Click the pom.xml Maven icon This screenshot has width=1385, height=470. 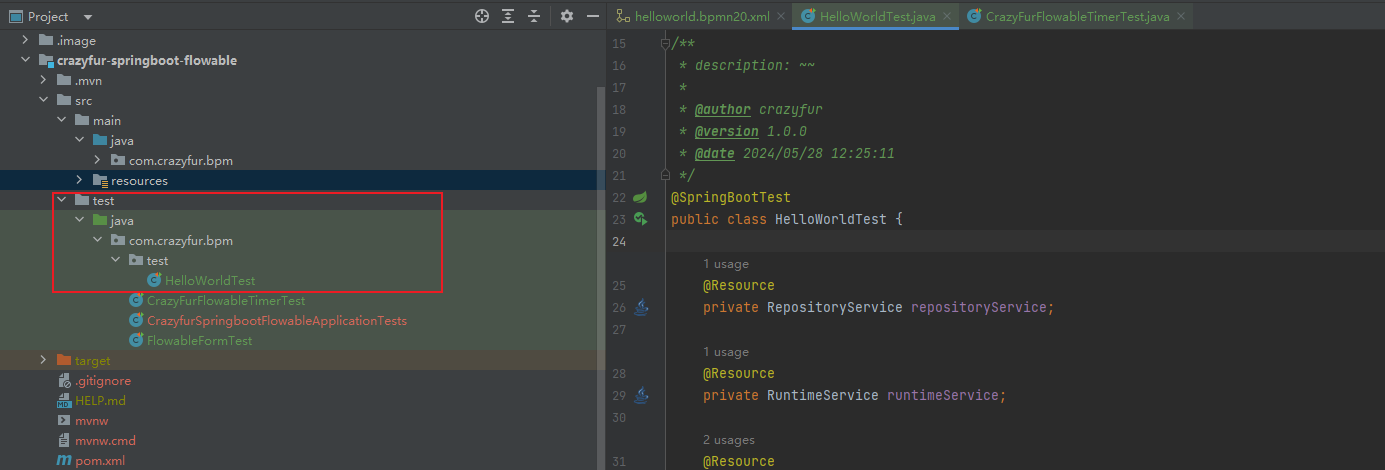coord(64,460)
